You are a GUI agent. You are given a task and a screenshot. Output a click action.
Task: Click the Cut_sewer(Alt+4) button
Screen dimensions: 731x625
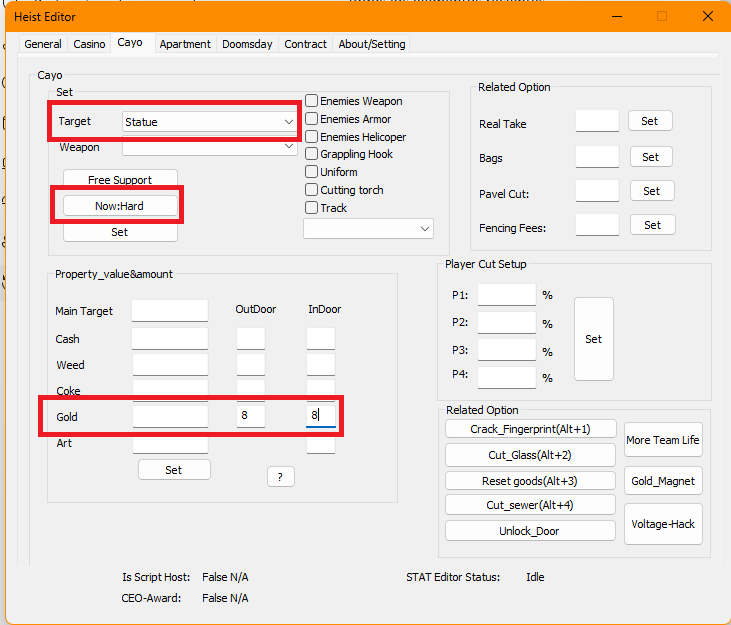[x=531, y=505]
